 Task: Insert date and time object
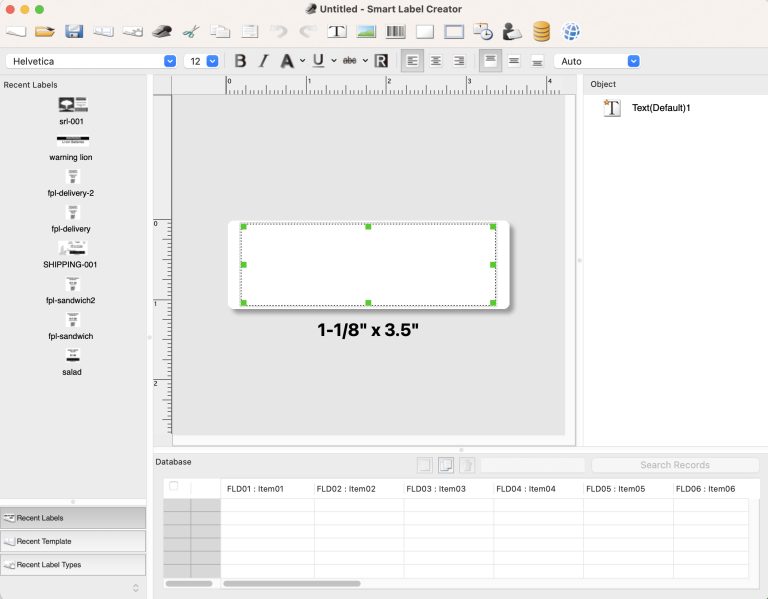point(483,31)
